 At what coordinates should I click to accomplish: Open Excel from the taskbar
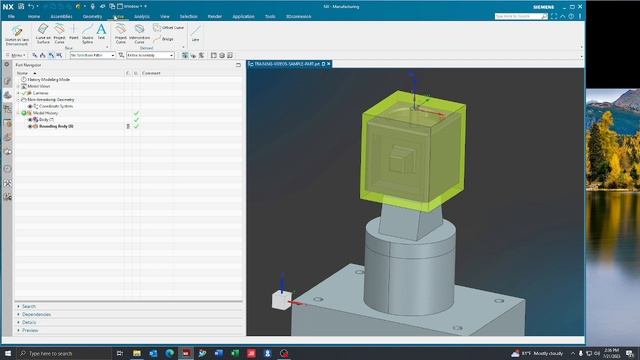point(235,353)
